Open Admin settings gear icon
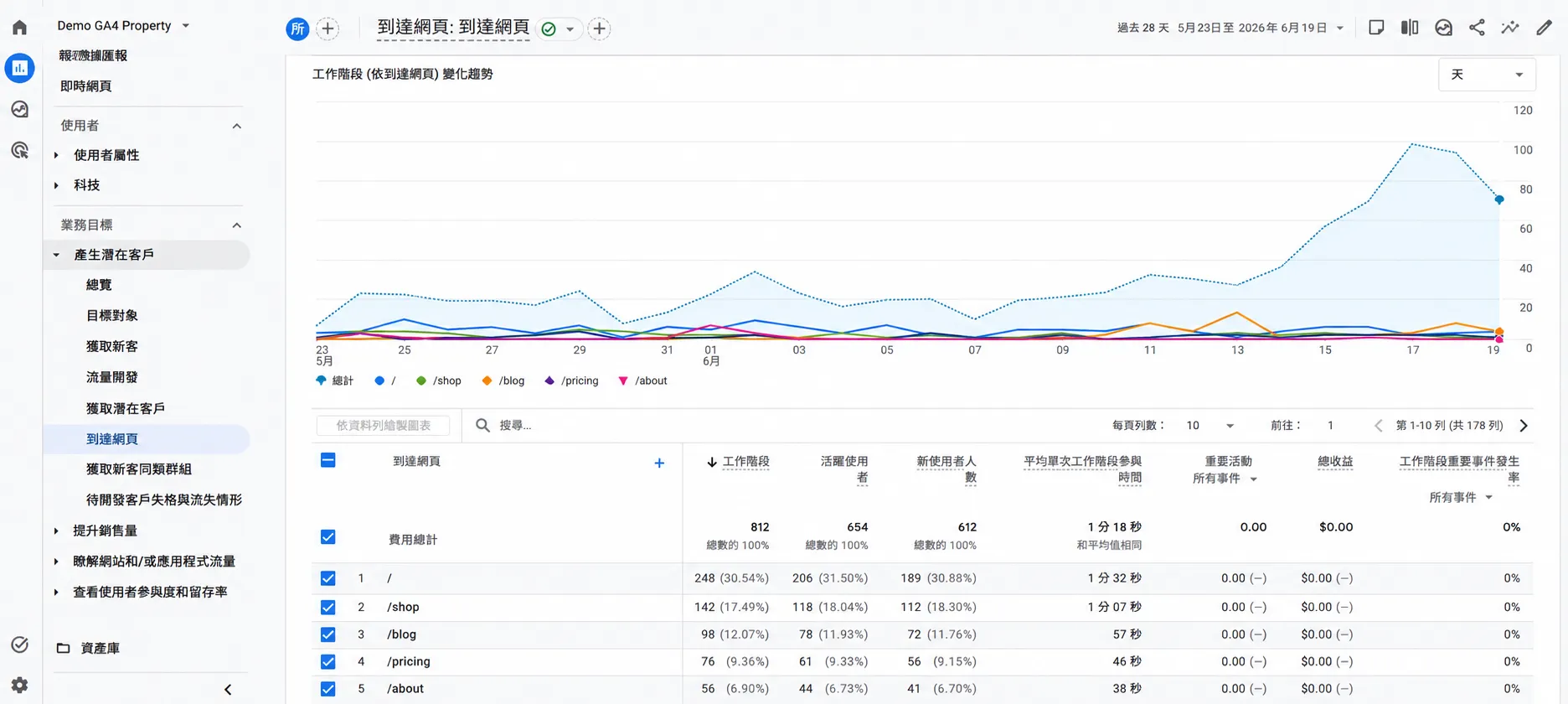Image resolution: width=1568 pixels, height=704 pixels. coord(19,685)
